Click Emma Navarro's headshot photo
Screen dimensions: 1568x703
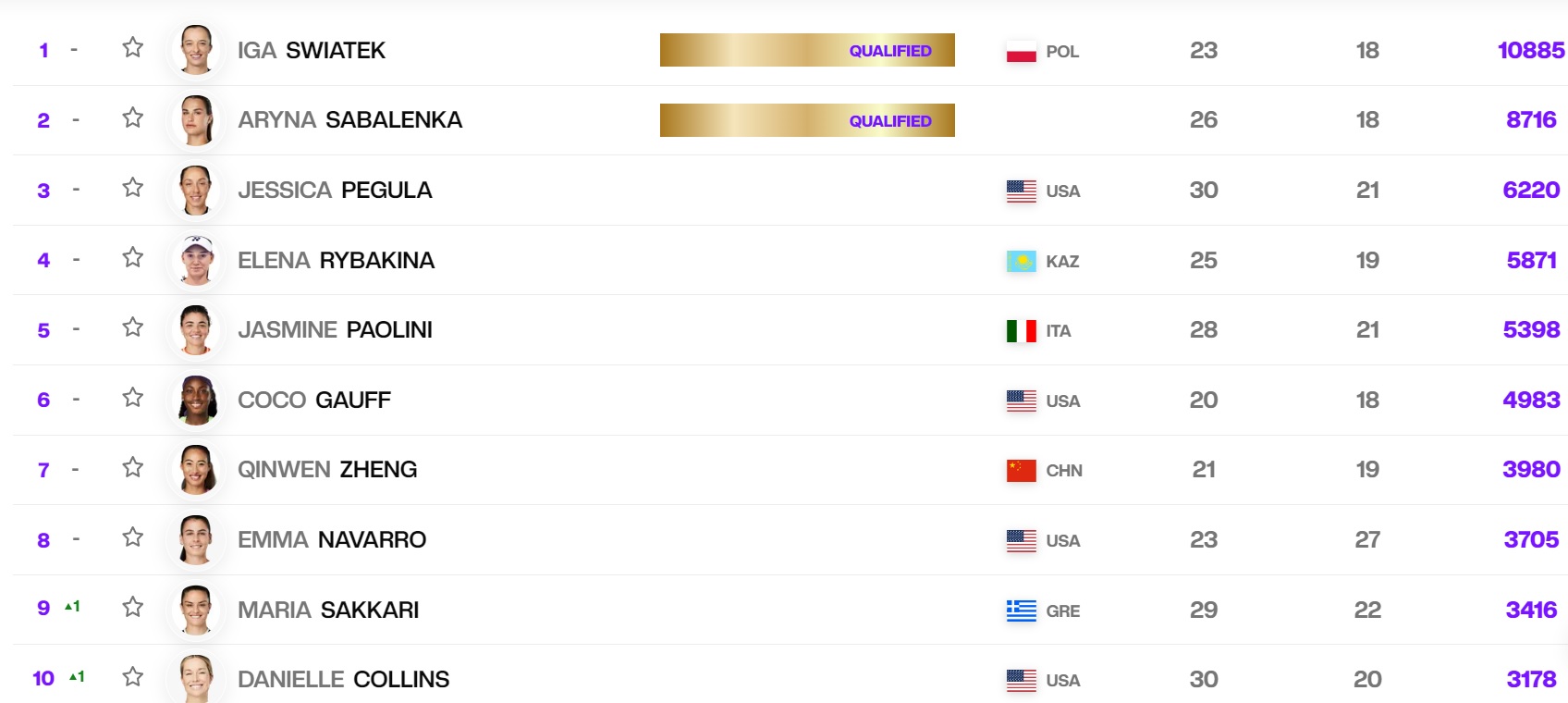(x=196, y=540)
